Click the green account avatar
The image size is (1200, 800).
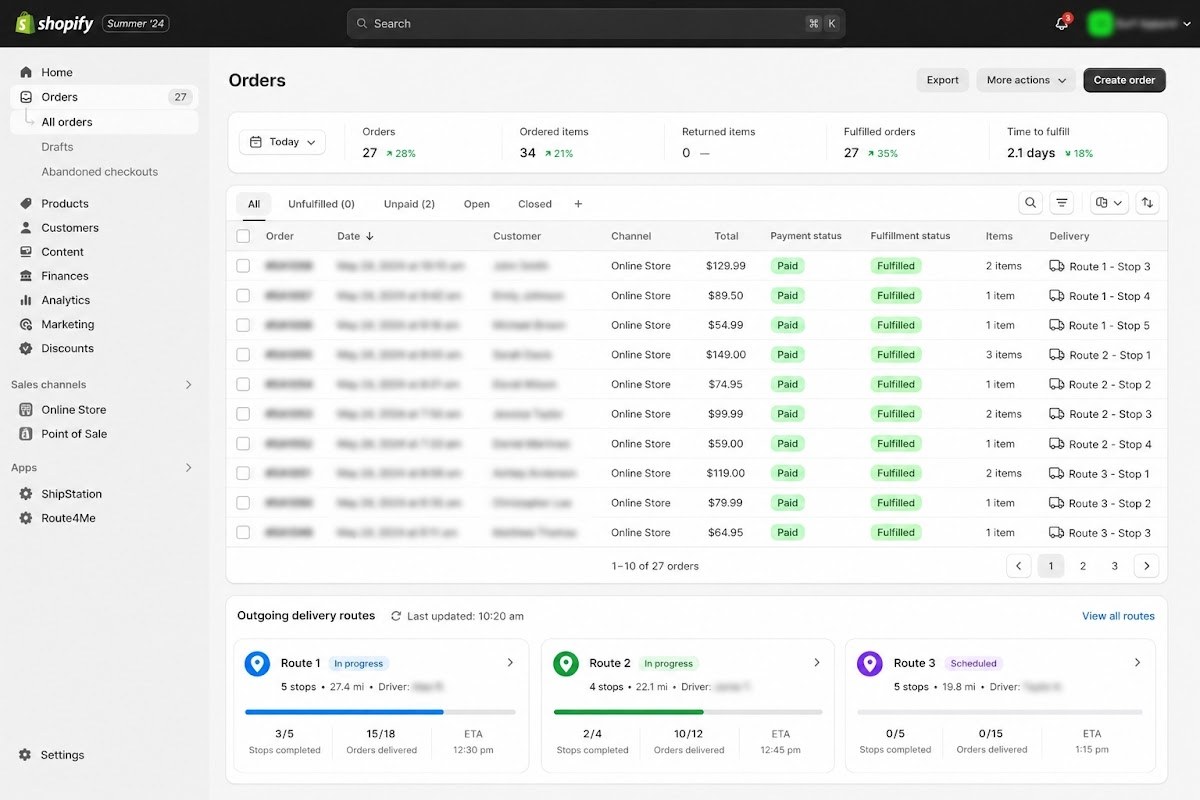click(1101, 23)
